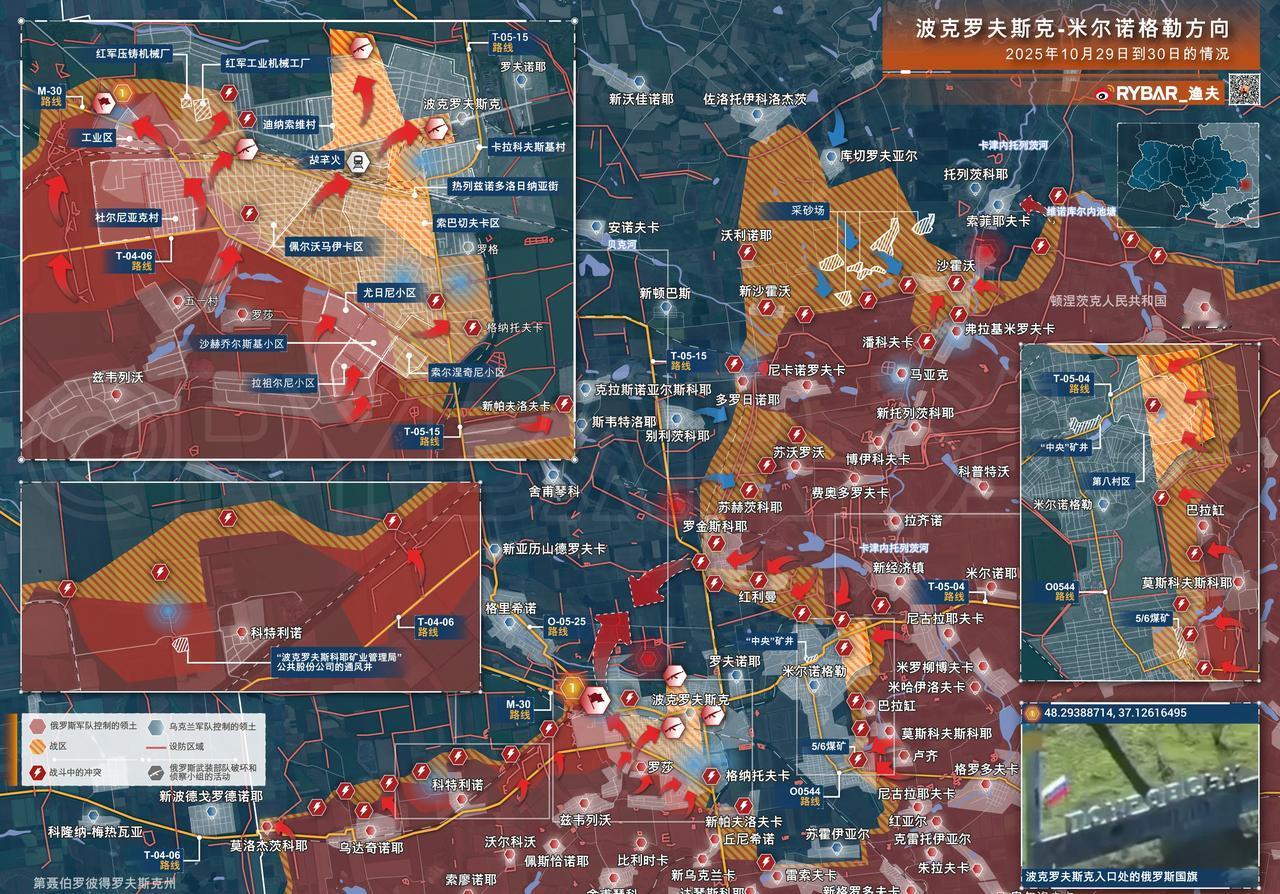Click the 热列兹诺多洛日纳亚街 label
1280x894 pixels.
pos(505,186)
